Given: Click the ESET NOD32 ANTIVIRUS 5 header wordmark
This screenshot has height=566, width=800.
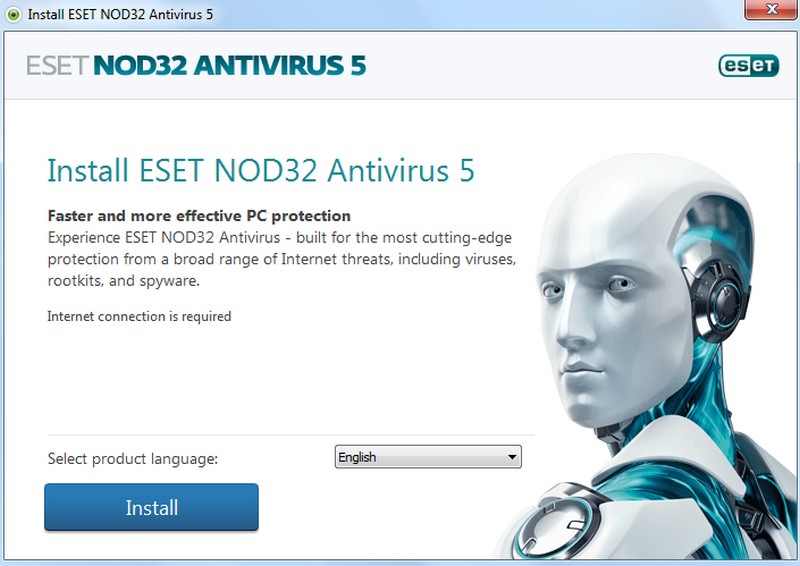Looking at the screenshot, I should (x=196, y=66).
